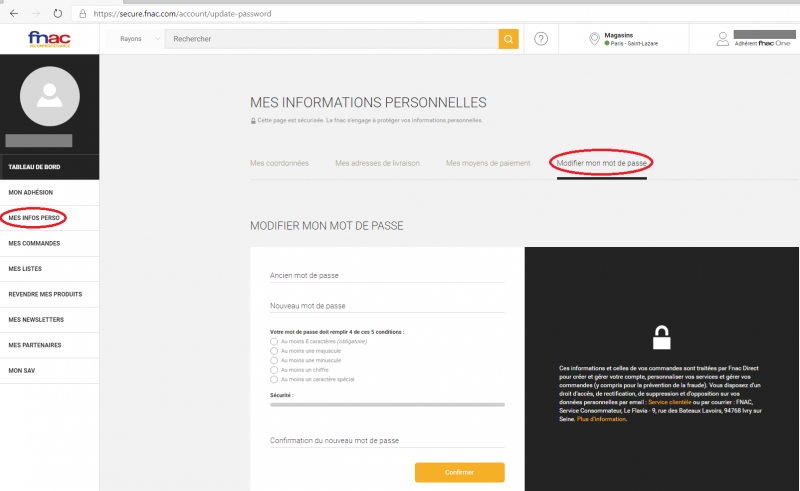Image resolution: width=800 pixels, height=491 pixels.
Task: Click the orange search magnifier button
Action: (508, 39)
